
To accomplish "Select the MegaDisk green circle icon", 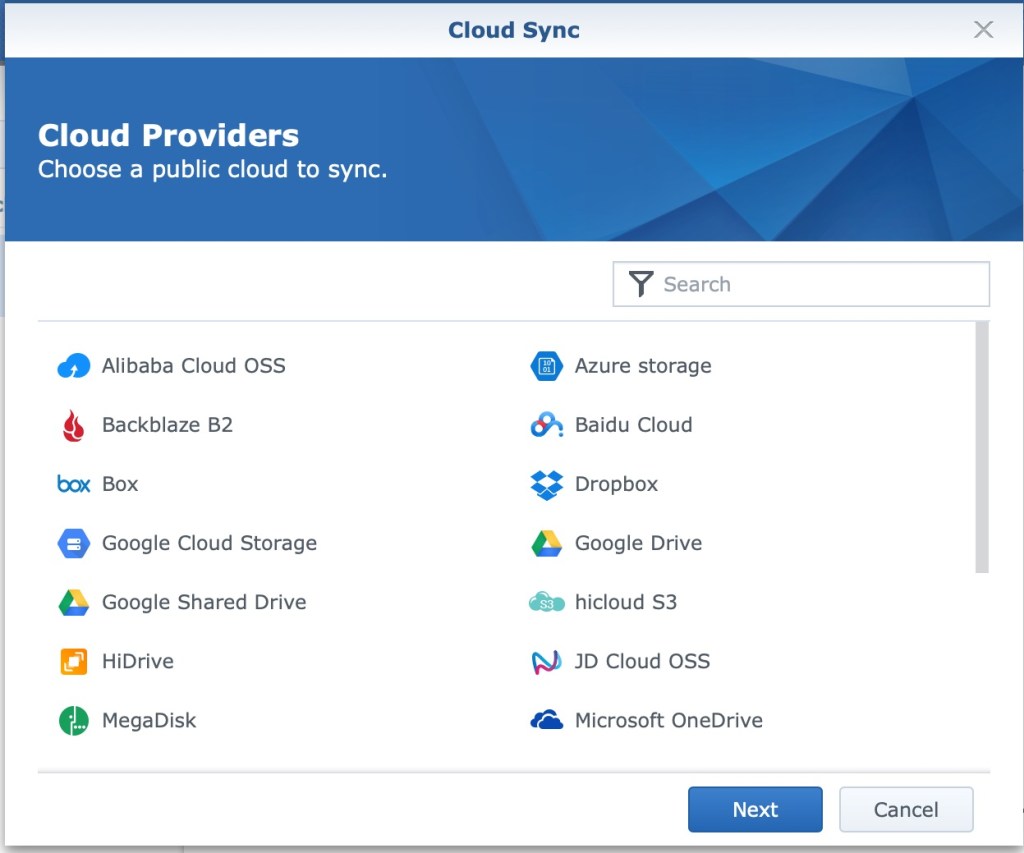I will tap(74, 720).
